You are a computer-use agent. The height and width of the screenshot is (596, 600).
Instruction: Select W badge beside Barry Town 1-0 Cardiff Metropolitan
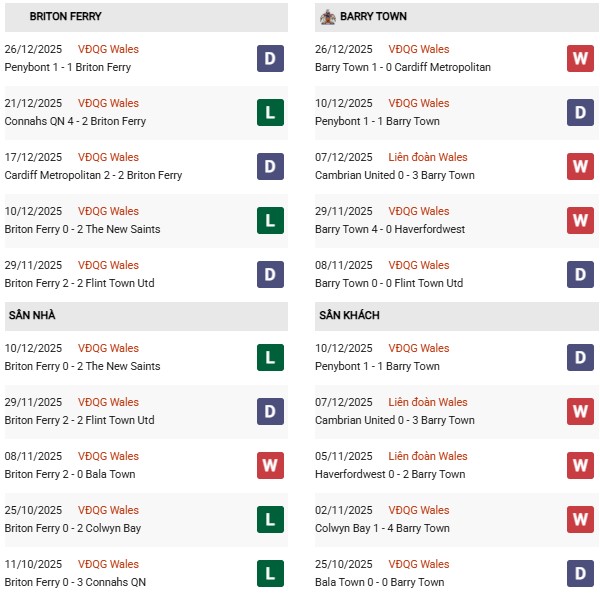coord(580,58)
